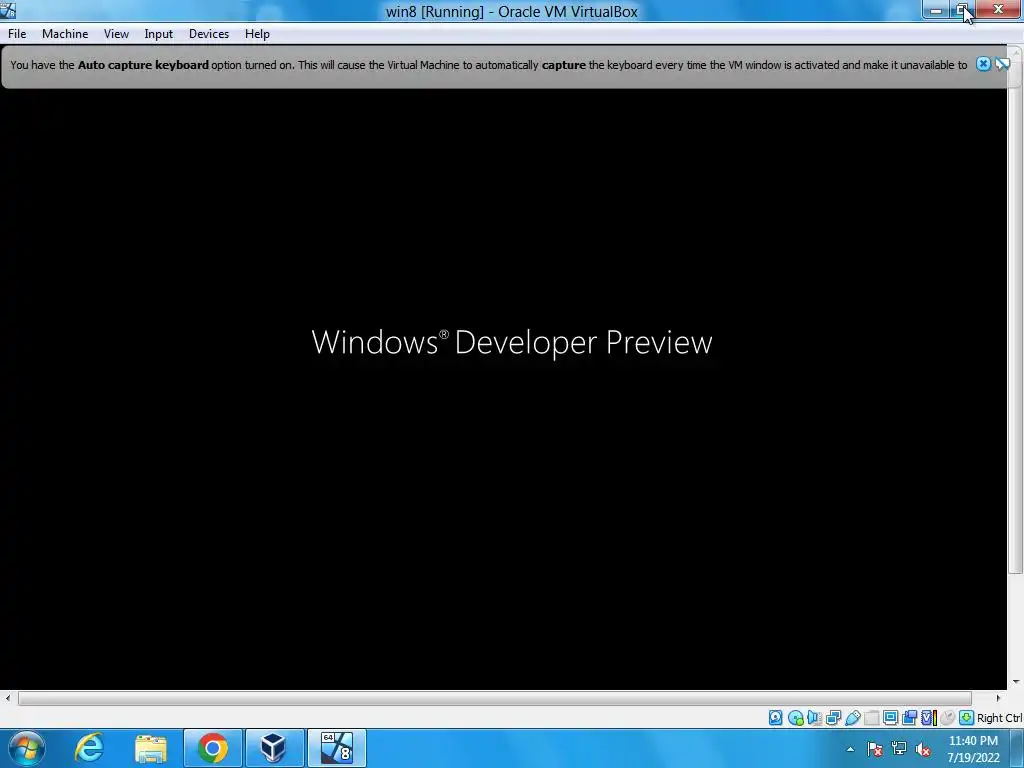The image size is (1024, 768).
Task: Open the Windows Start menu
Action: click(27, 748)
